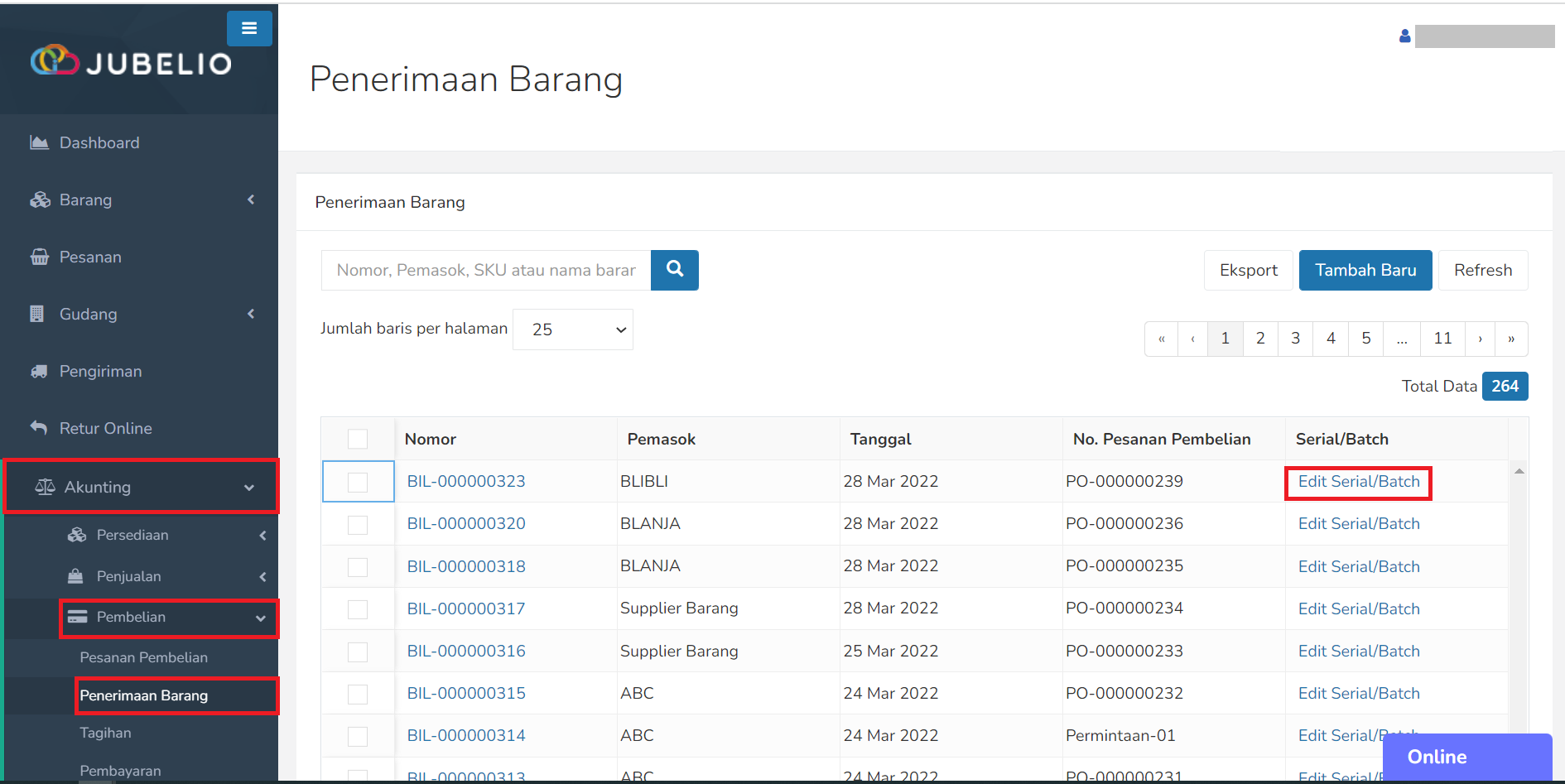Open receipt BIL-000000316 link
Image resolution: width=1565 pixels, height=784 pixels.
pyautogui.click(x=466, y=651)
